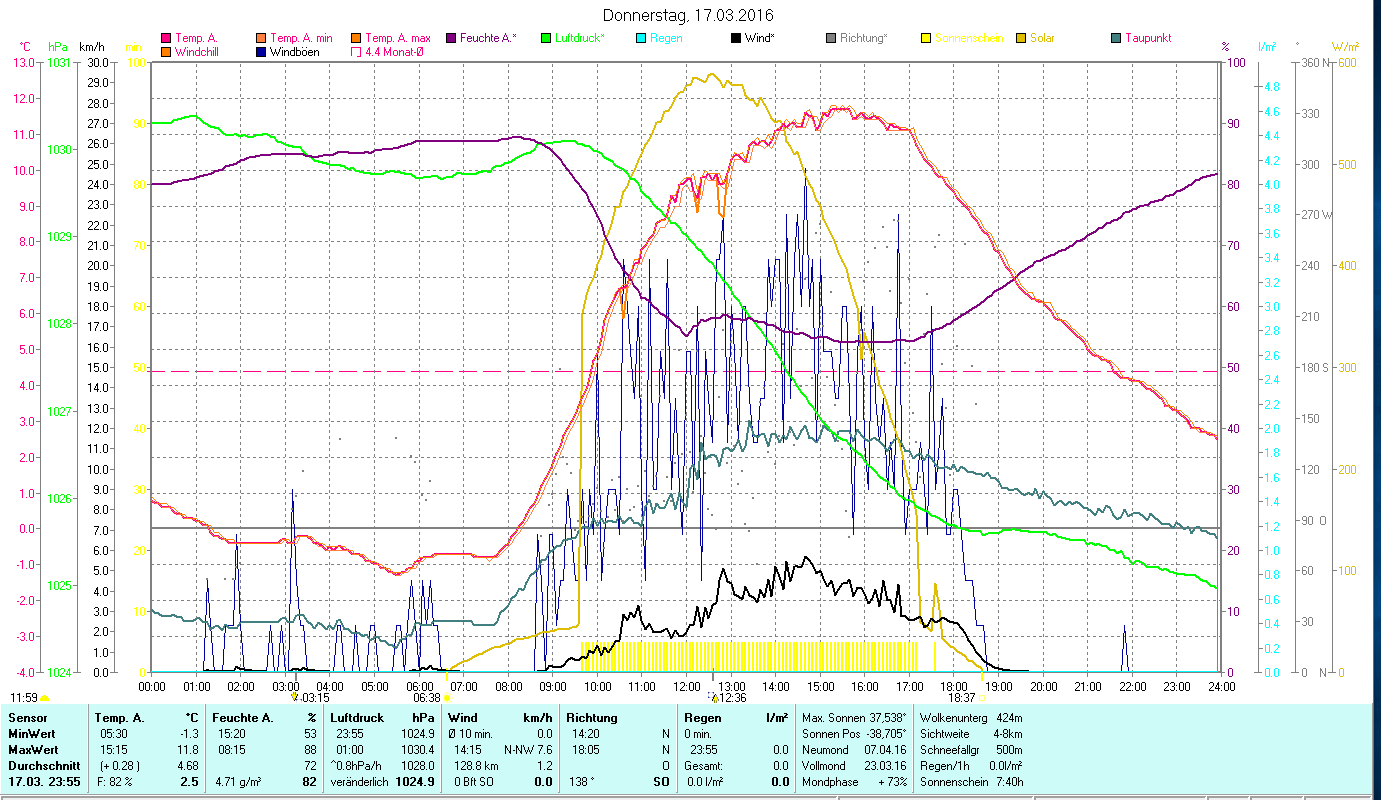Toggle the 4.4 Monat-Ø legend checkbox
The width and height of the screenshot is (1381, 800).
[355, 52]
